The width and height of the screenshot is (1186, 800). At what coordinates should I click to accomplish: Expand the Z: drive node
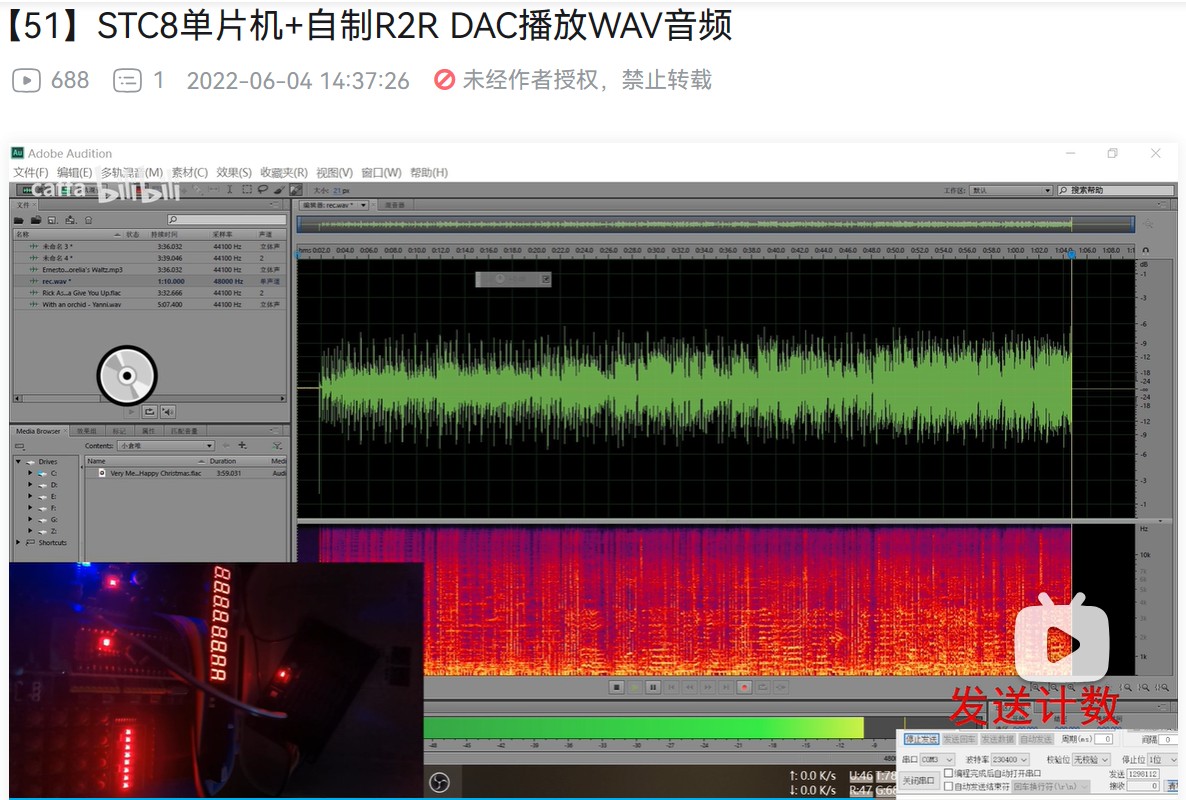[30, 532]
